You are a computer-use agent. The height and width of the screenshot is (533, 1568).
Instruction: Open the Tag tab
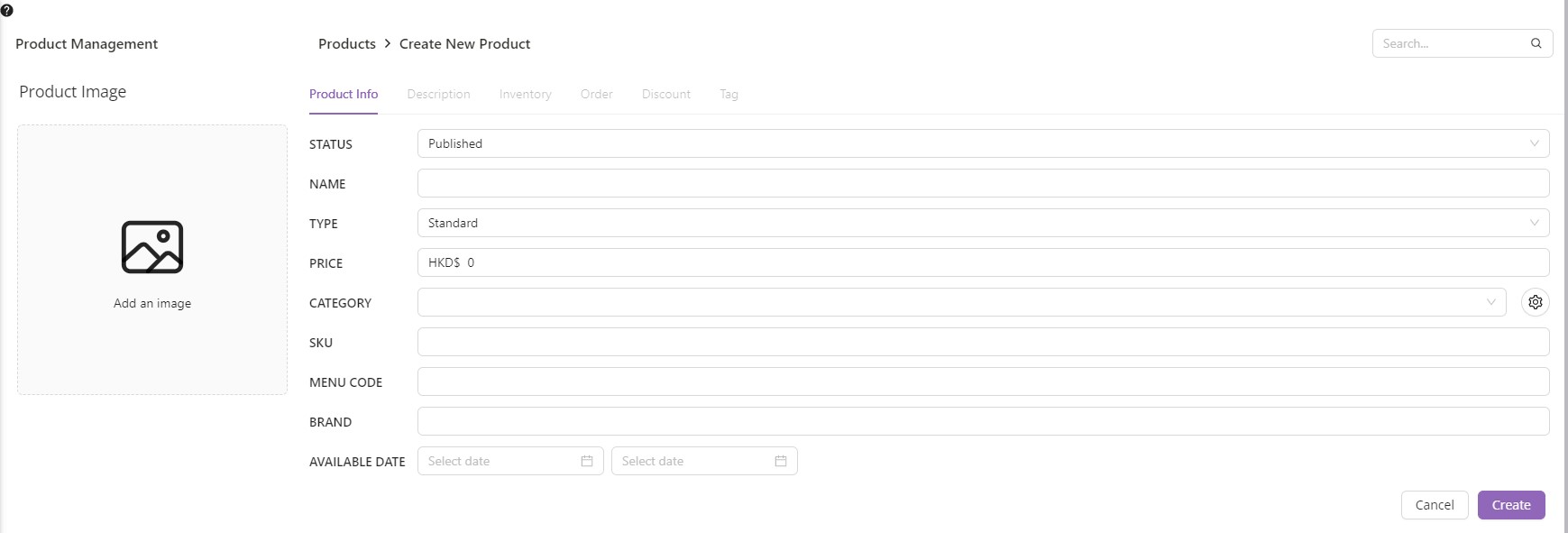[729, 94]
